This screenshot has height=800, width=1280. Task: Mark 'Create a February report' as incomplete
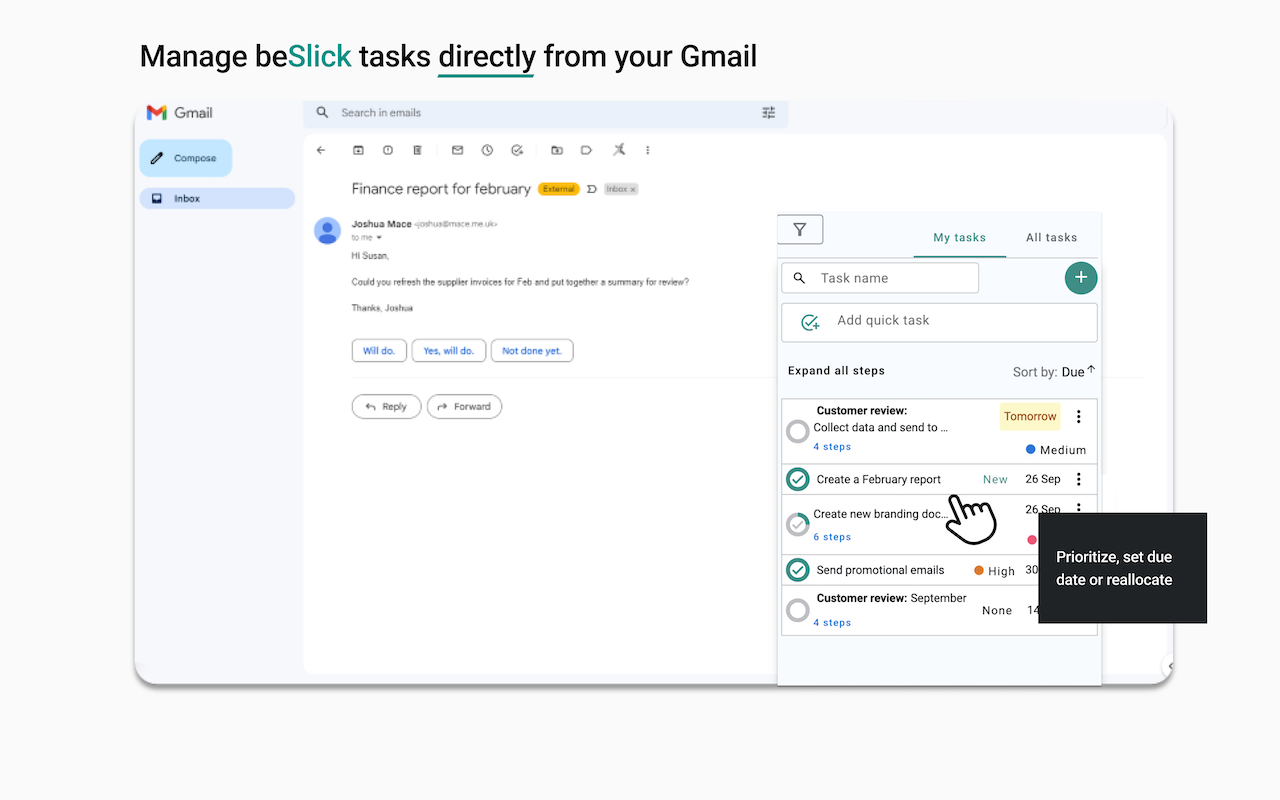click(x=797, y=479)
